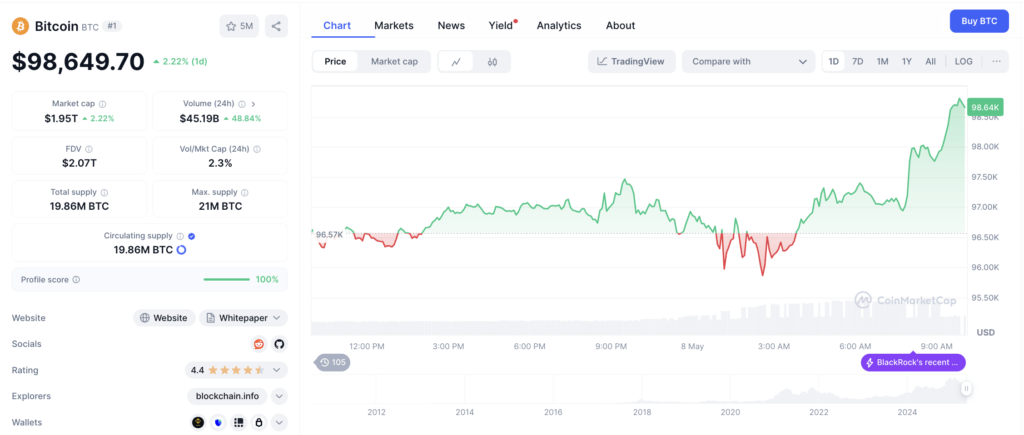The height and width of the screenshot is (435, 1024).
Task: Expand Volume (24h) details arrow
Action: click(253, 104)
